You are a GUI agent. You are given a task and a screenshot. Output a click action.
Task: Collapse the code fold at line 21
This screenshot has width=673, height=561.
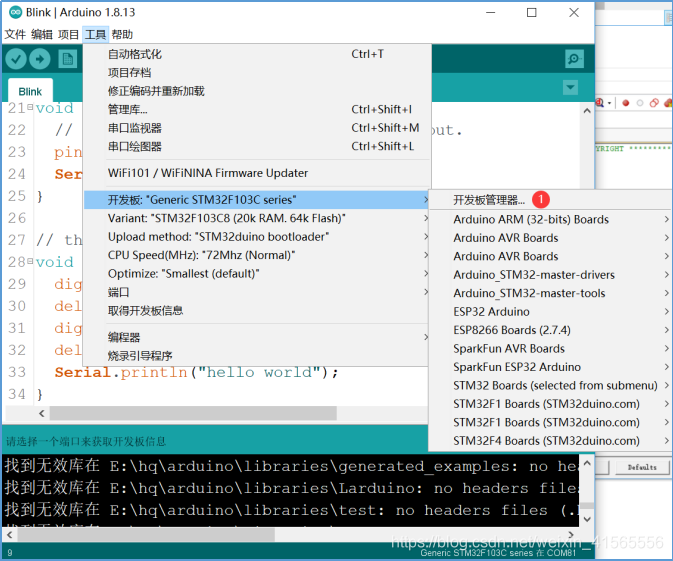tap(30, 106)
